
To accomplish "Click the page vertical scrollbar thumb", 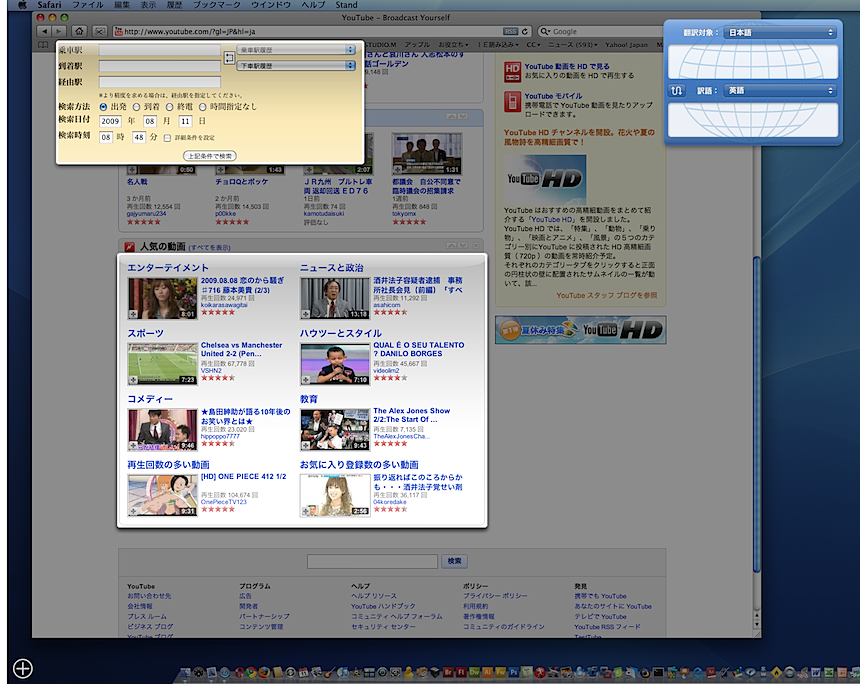I will tap(757, 415).
